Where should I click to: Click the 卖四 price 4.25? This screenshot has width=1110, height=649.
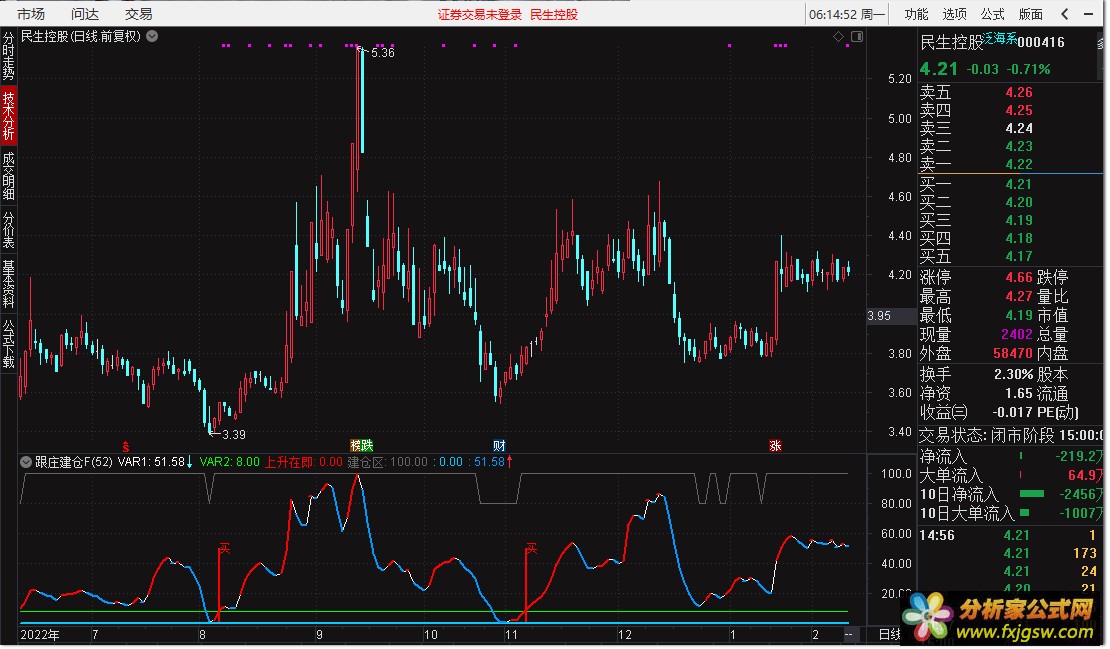click(1019, 110)
